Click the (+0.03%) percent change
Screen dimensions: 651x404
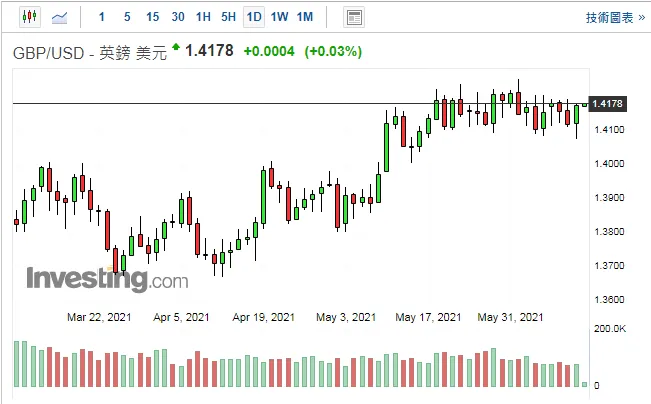click(333, 51)
